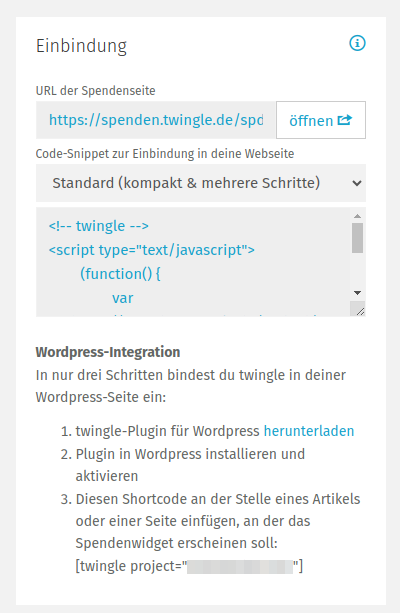Image resolution: width=400 pixels, height=613 pixels.
Task: Click the code box scrollbar down arrow
Action: [x=357, y=292]
